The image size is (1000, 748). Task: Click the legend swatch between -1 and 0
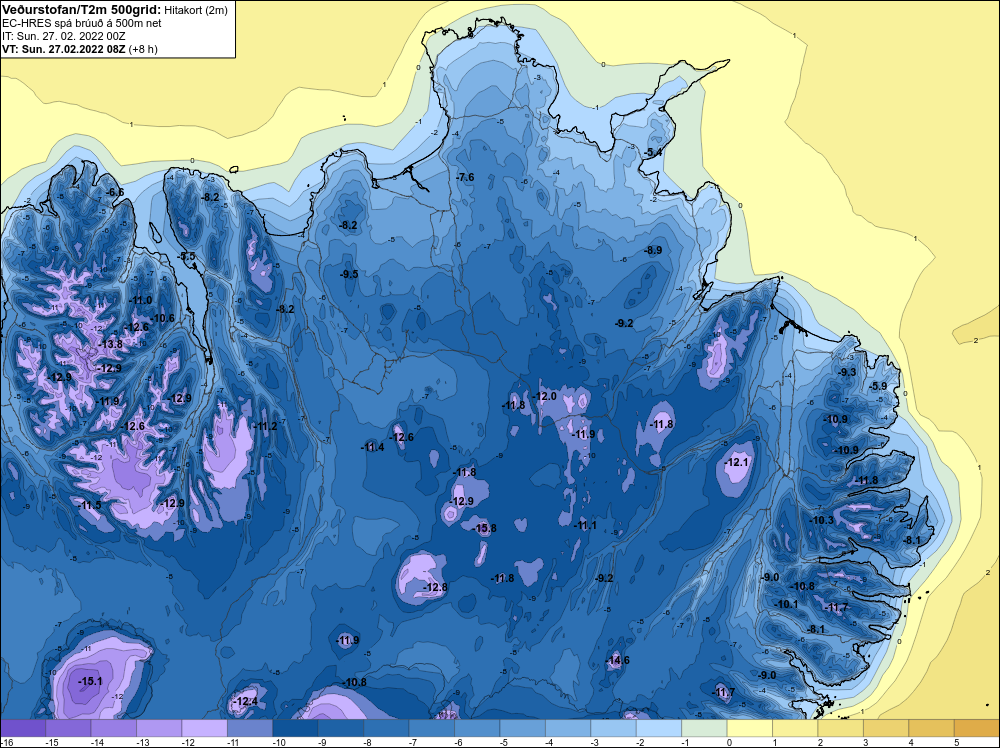click(704, 728)
